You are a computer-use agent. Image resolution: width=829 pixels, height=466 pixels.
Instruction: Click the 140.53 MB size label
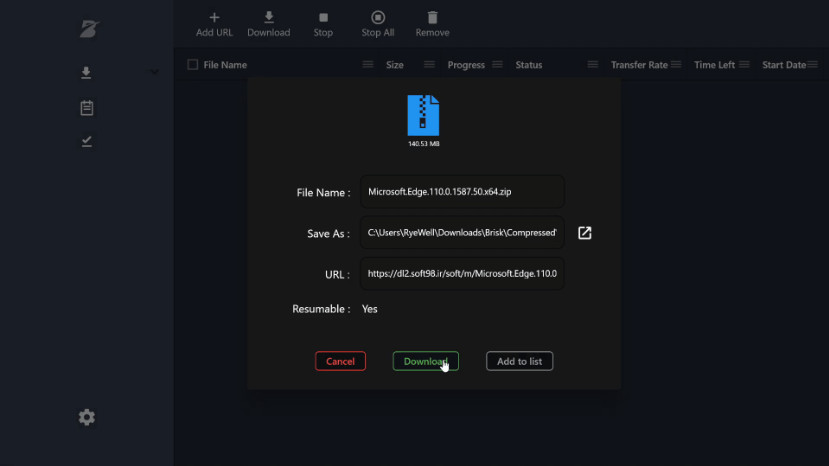(x=423, y=144)
